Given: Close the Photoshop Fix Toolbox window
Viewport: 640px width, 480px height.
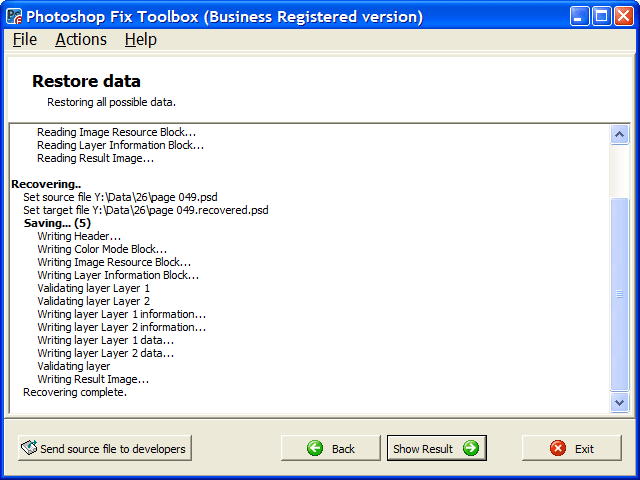Looking at the screenshot, I should pyautogui.click(x=624, y=17).
